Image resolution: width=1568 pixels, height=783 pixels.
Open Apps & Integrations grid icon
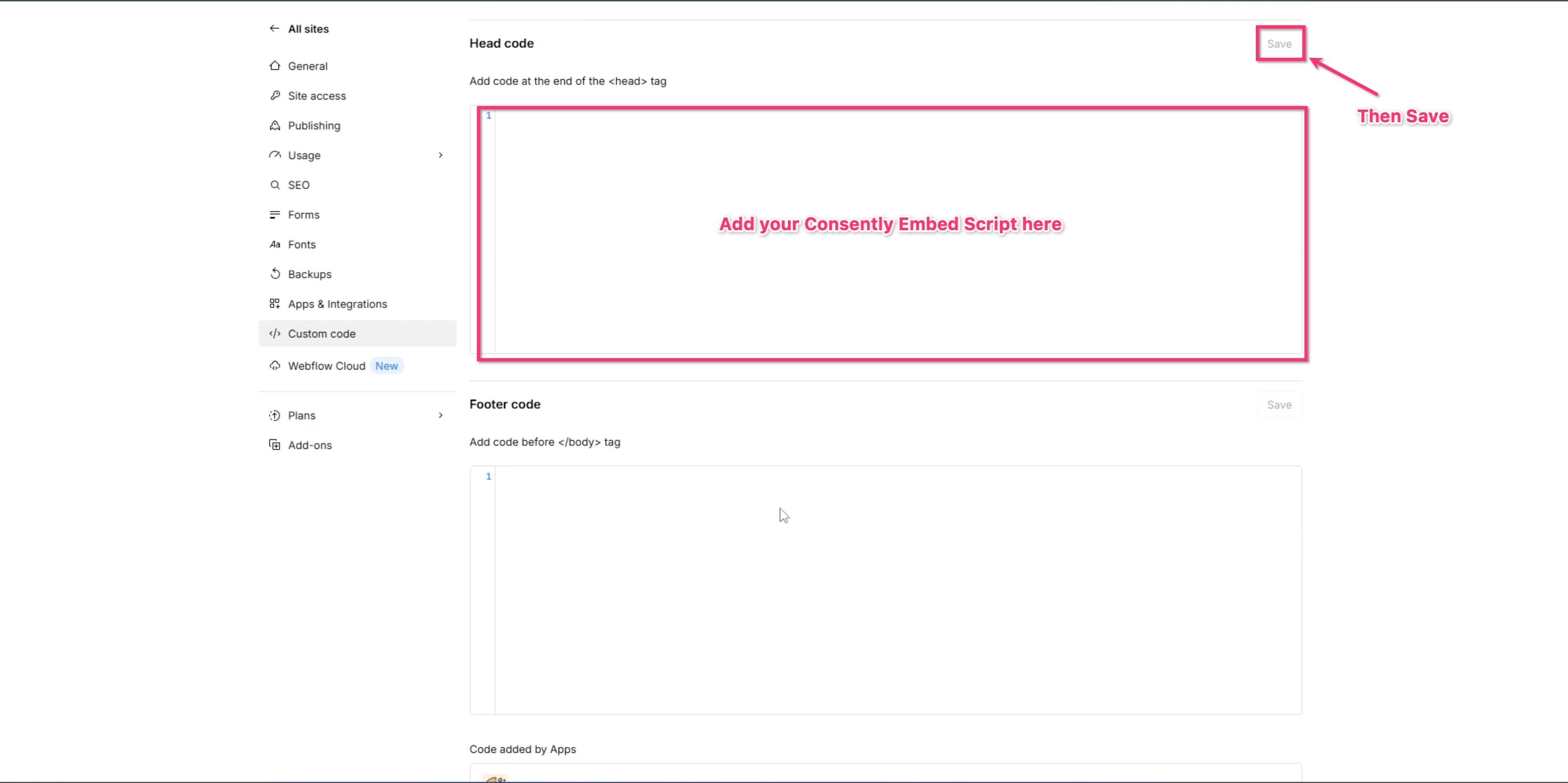(x=275, y=303)
